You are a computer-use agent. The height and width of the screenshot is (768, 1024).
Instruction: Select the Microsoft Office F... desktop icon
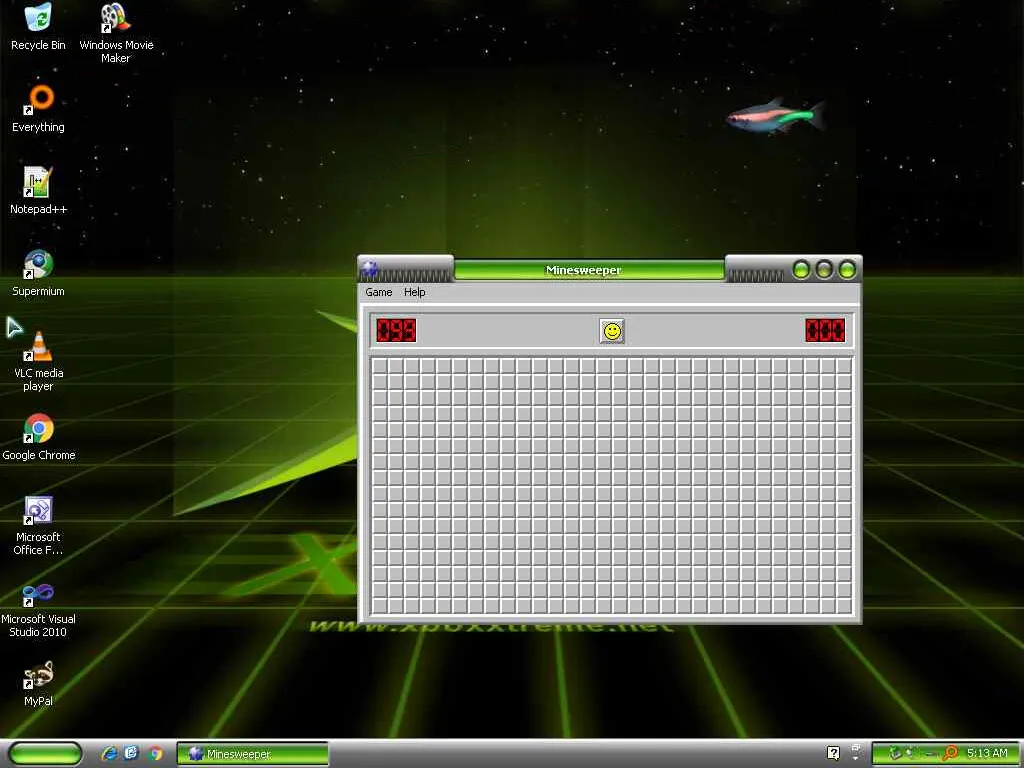point(38,526)
